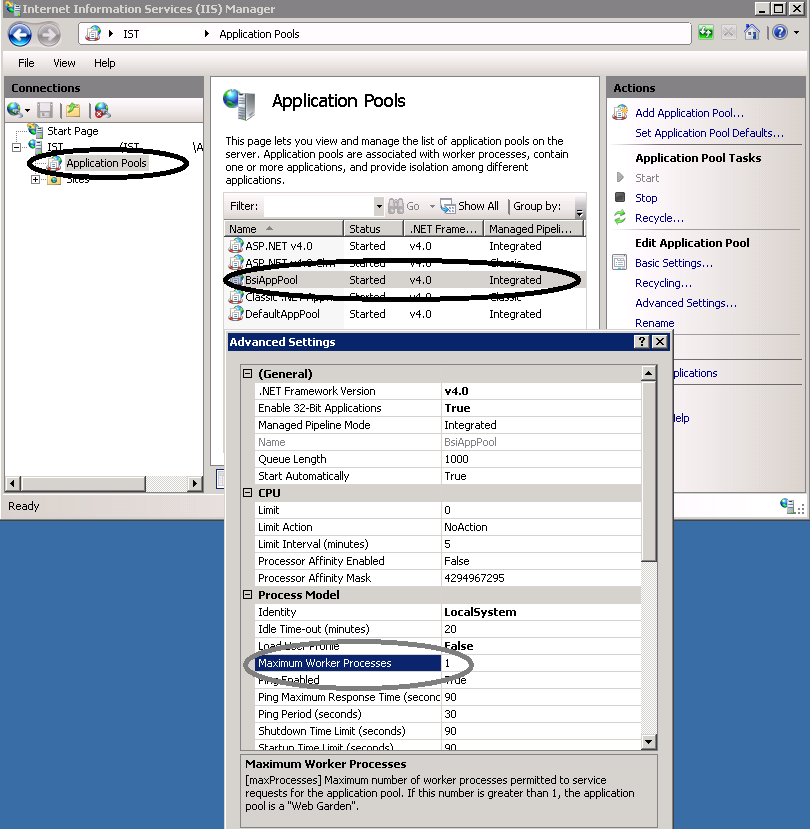Collapse the CPU settings section
The image size is (810, 829).
point(247,493)
